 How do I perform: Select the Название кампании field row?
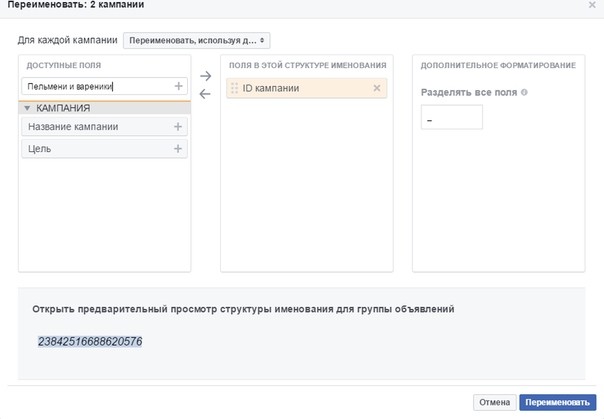(x=104, y=127)
